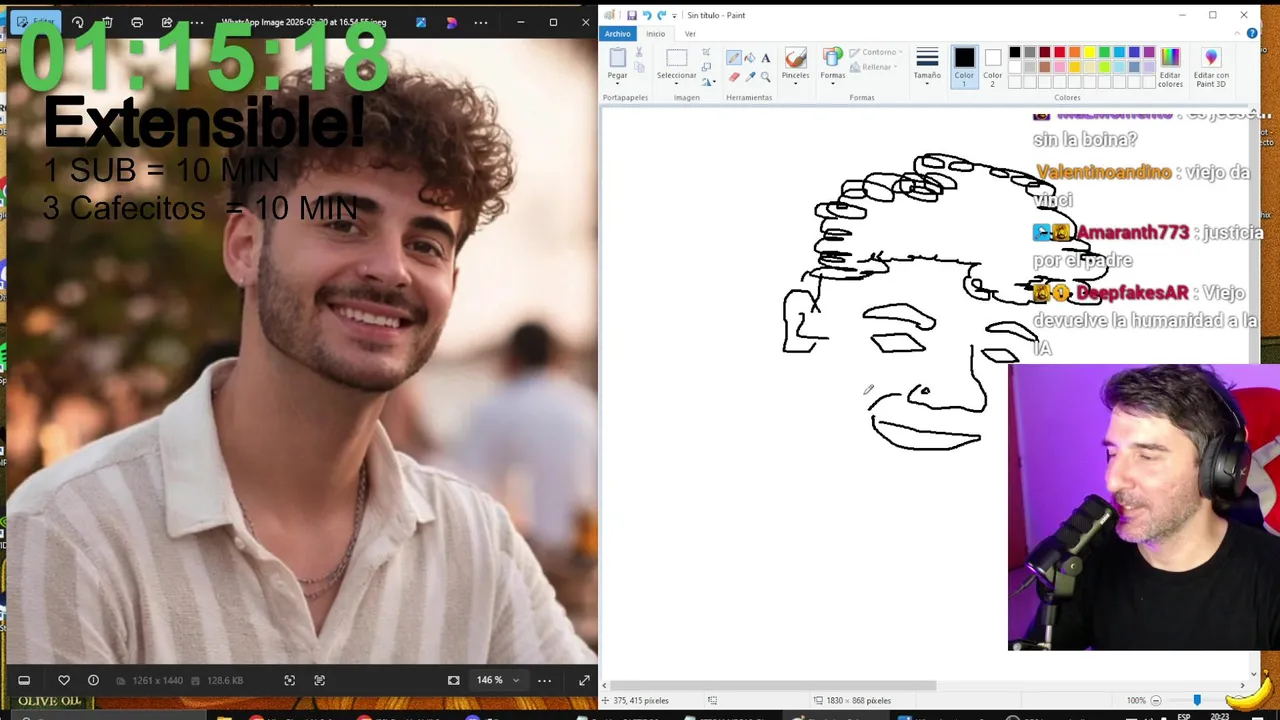Select the Text tool in Paint
This screenshot has width=1280, height=720.
pos(766,58)
